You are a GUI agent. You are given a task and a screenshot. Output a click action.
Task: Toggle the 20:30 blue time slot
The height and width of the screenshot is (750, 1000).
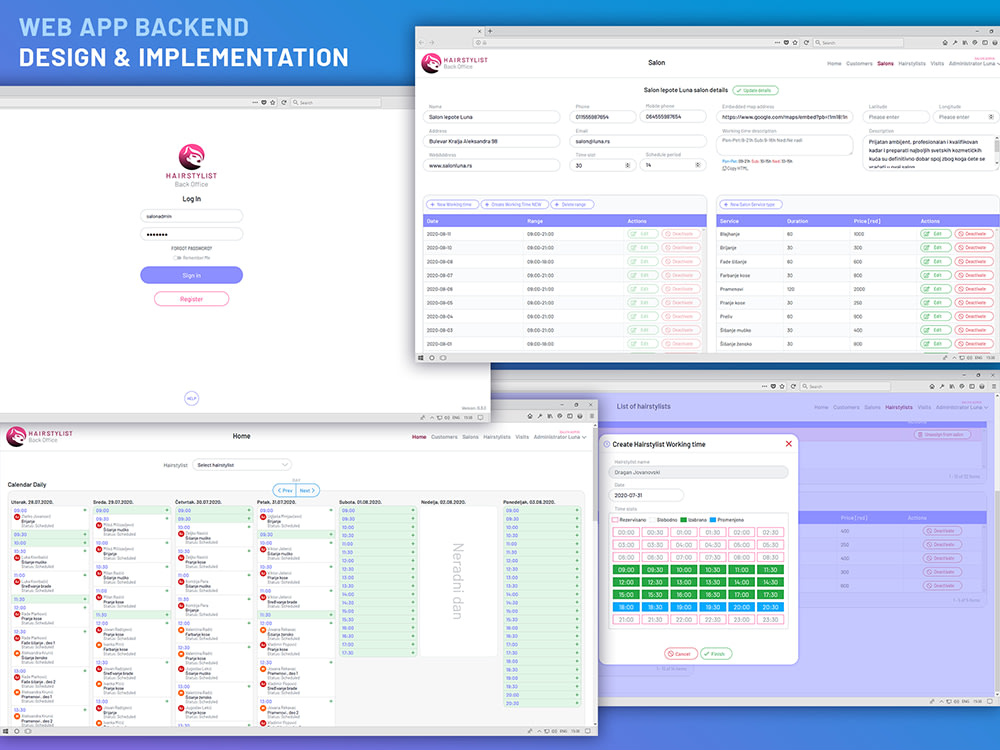pos(770,607)
